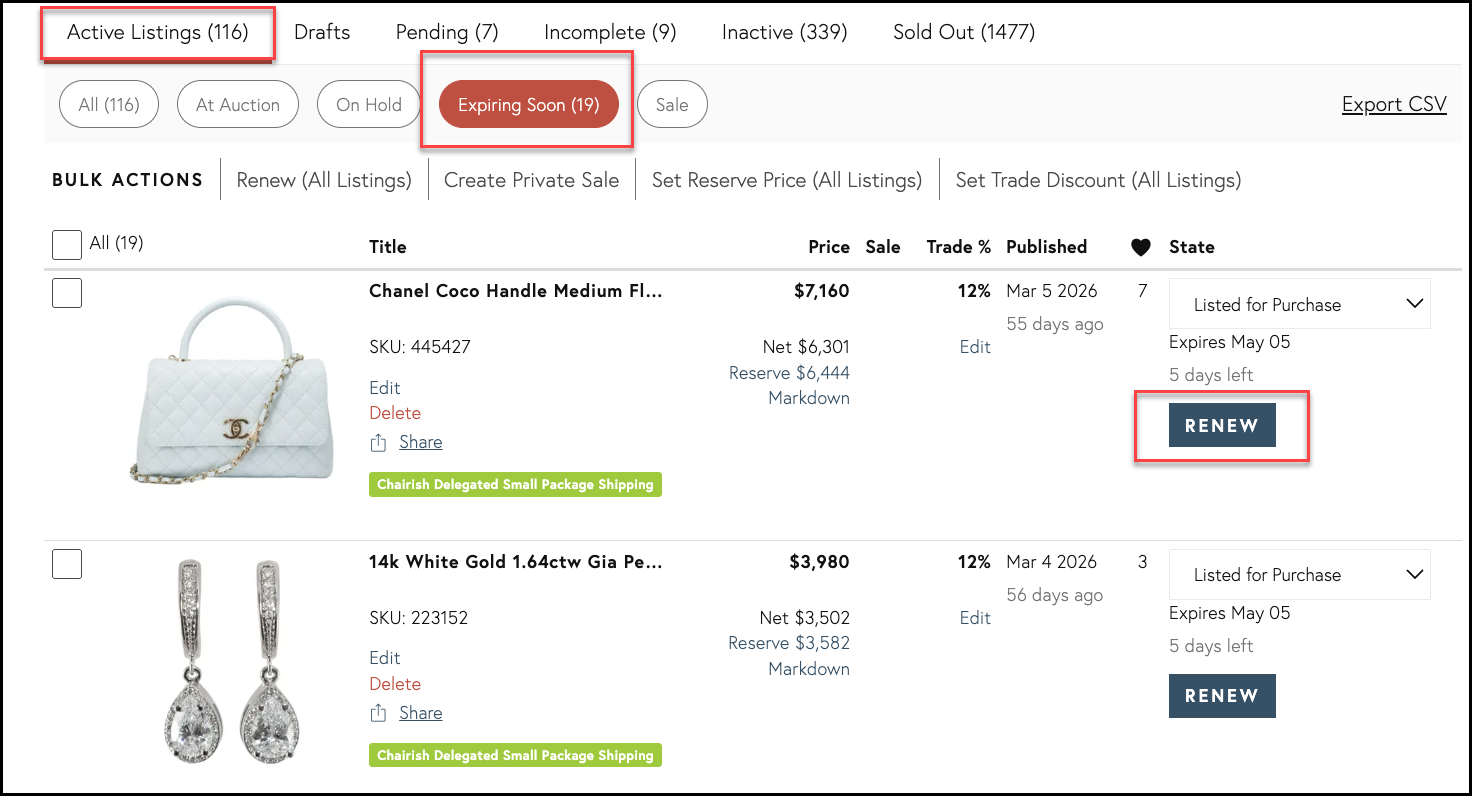Image resolution: width=1472 pixels, height=796 pixels.
Task: Click the State column header
Action: click(1192, 247)
